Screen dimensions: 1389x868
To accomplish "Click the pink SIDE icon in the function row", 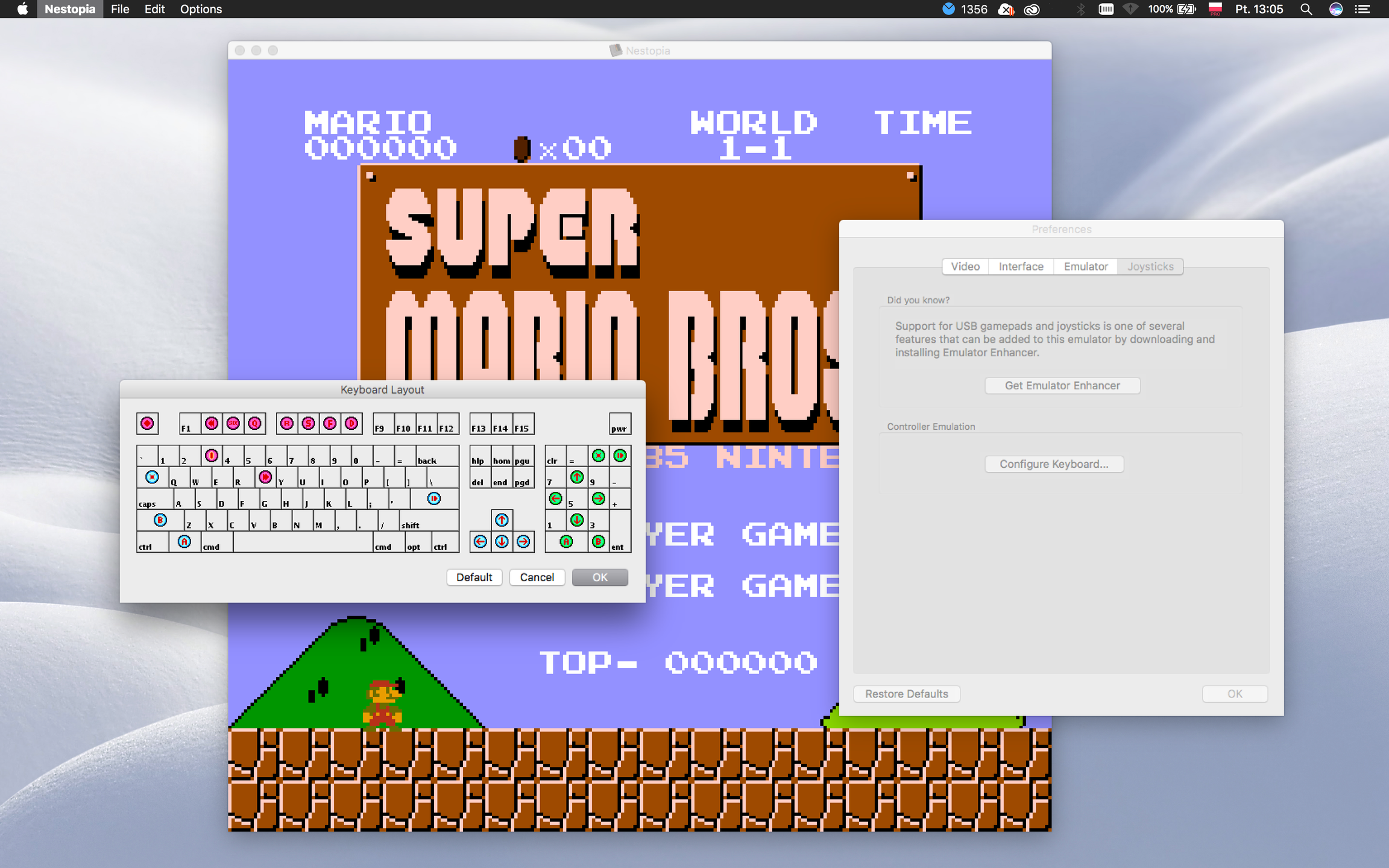I will point(233,423).
